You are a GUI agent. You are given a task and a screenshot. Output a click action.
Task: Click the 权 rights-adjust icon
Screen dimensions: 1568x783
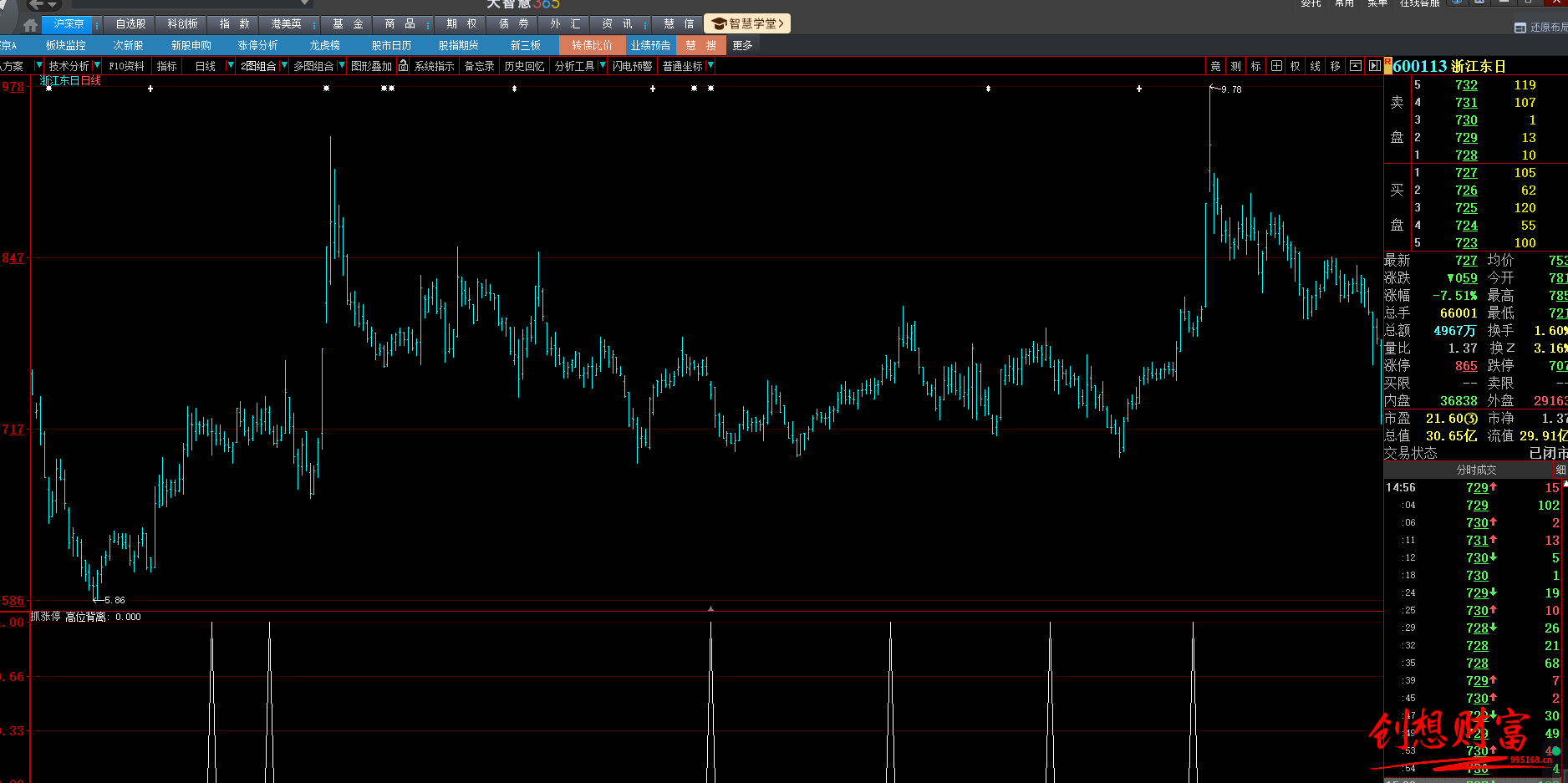1296,66
